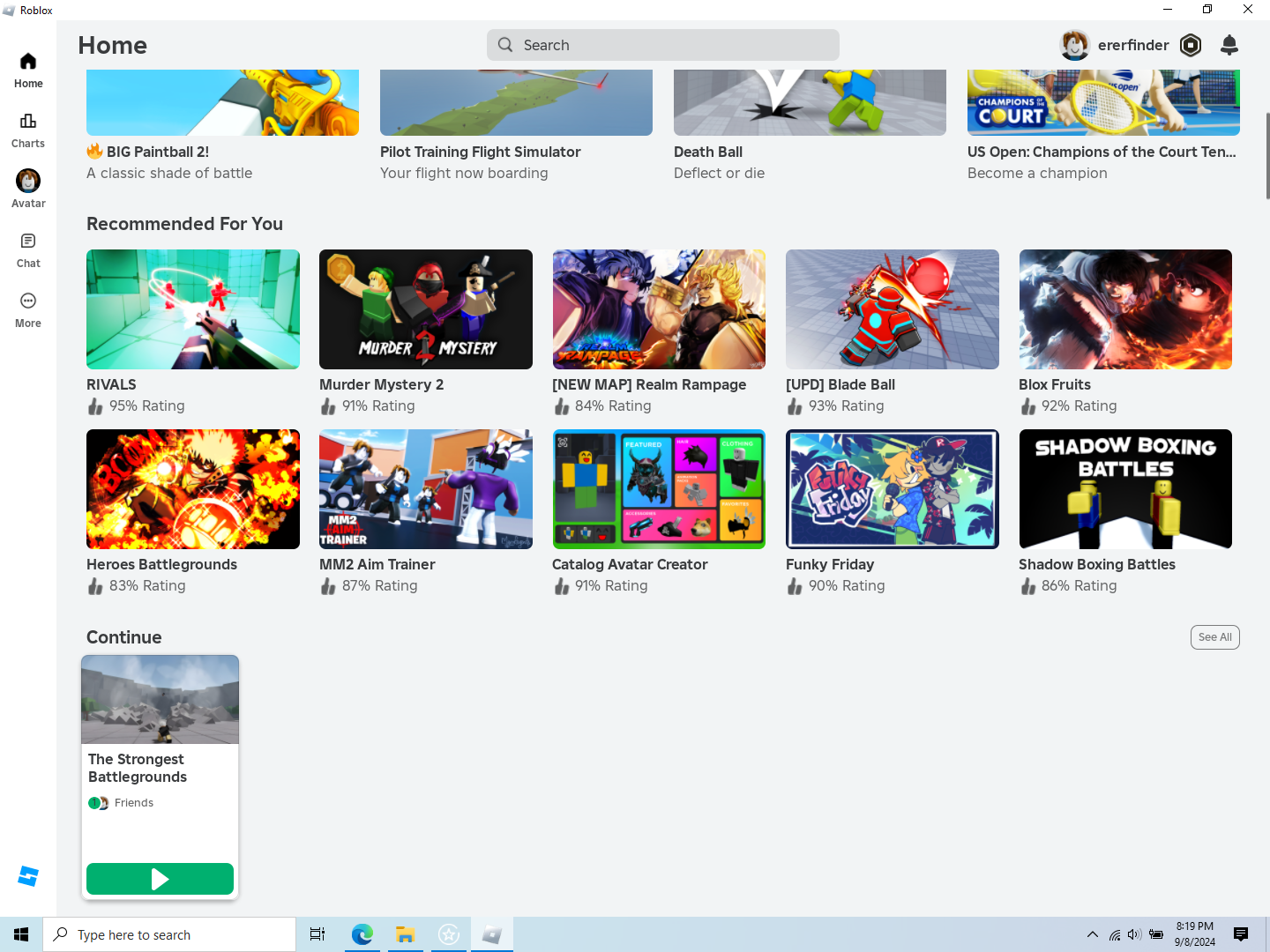1270x952 pixels.
Task: Open the Home sidebar icon
Action: coord(28,62)
